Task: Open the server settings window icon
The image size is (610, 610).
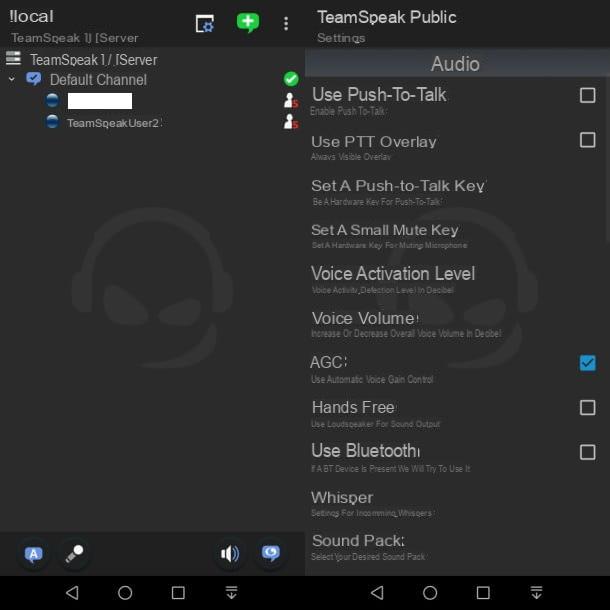Action: (x=205, y=24)
